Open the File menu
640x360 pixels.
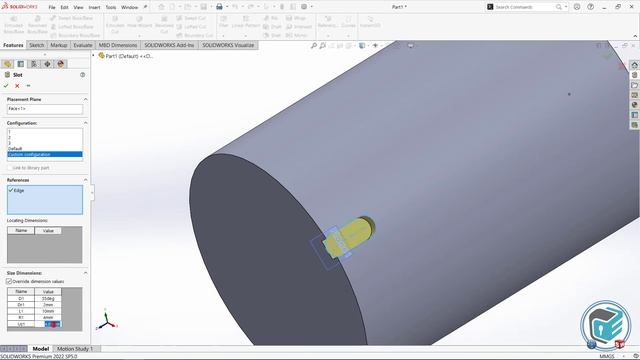click(52, 7)
